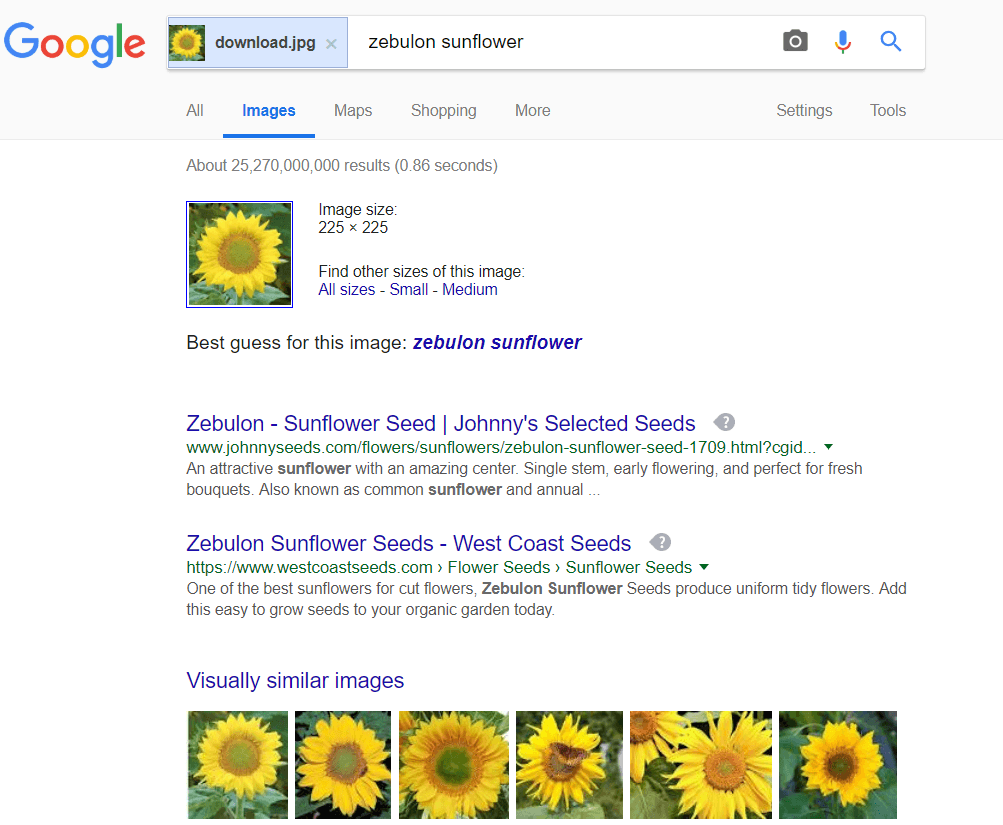Viewport: 1003px width, 825px height.
Task: Select the Shopping tab
Action: tap(443, 110)
